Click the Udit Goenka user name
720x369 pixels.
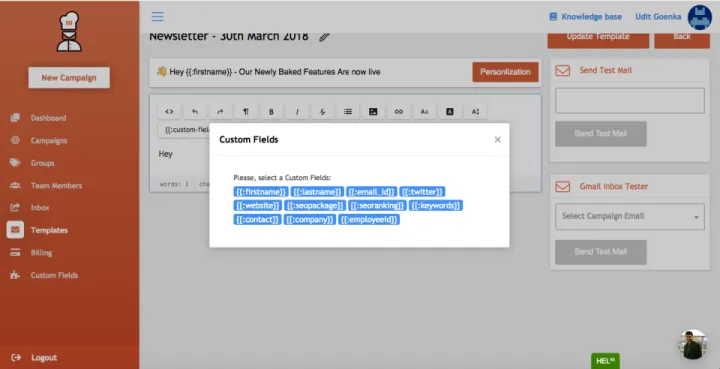(658, 17)
